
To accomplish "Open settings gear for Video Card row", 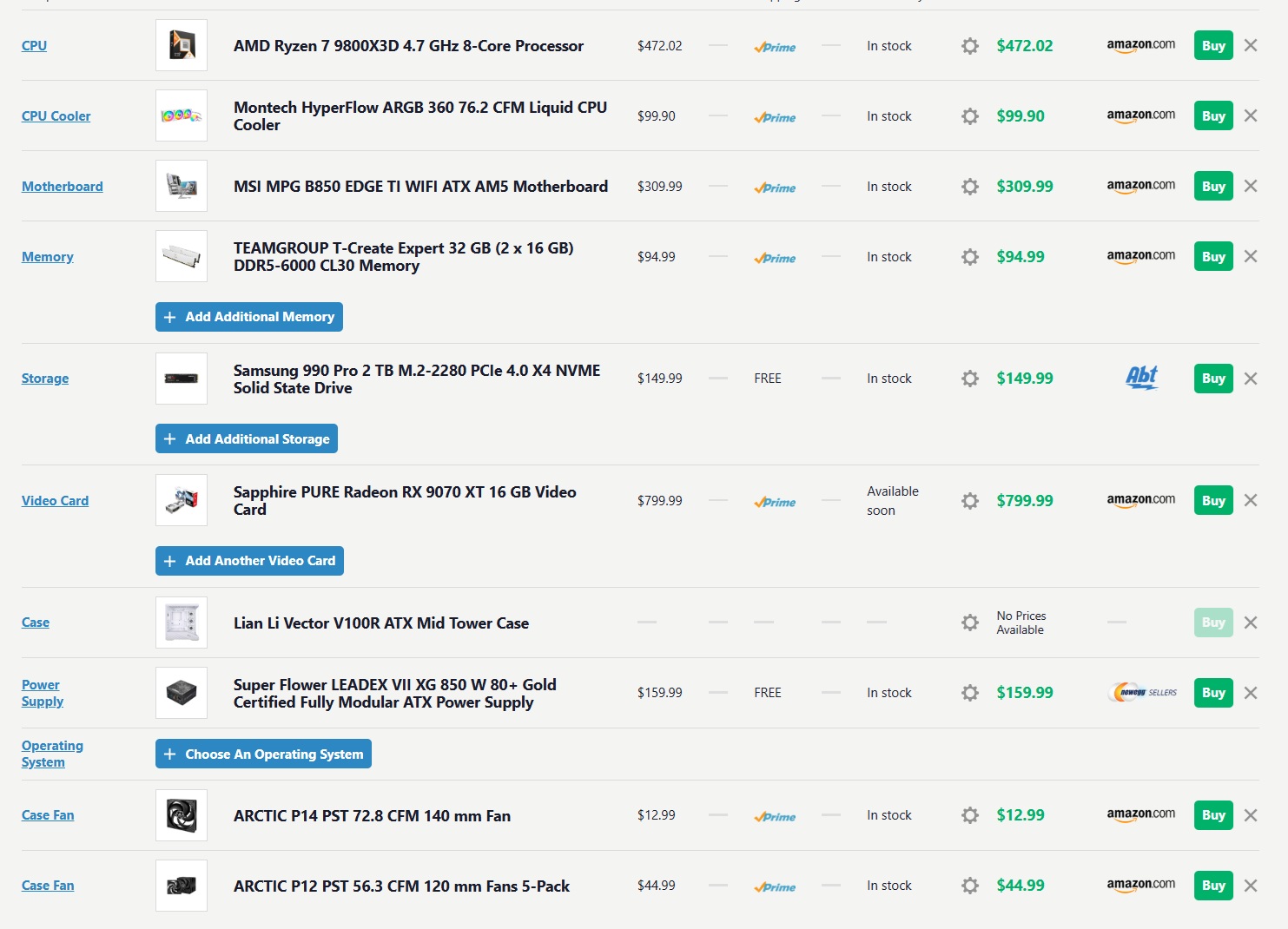I will pyautogui.click(x=970, y=501).
